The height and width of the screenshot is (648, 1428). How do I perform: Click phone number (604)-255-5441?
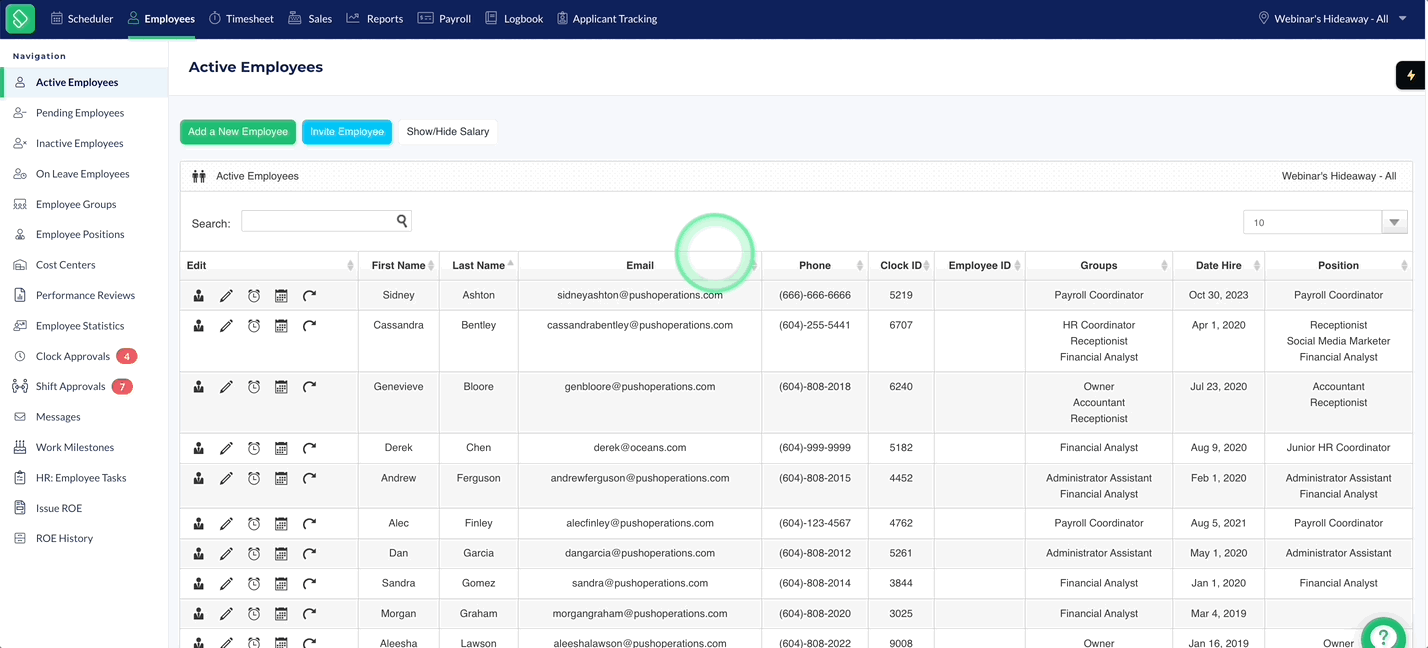[x=815, y=325]
